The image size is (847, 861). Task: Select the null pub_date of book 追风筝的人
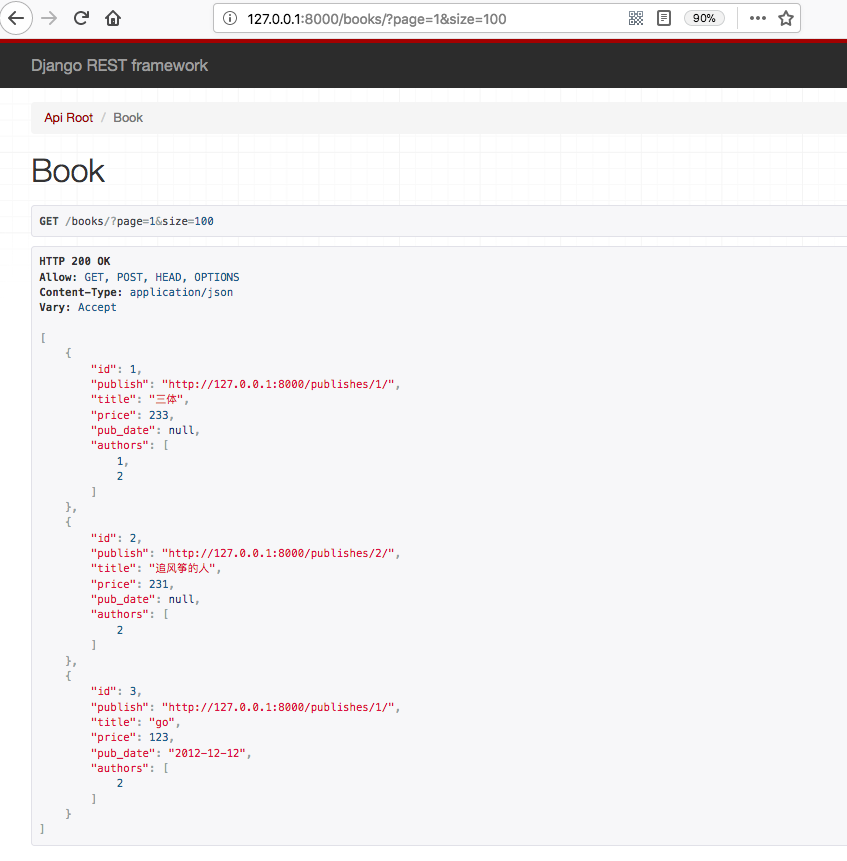click(x=181, y=600)
